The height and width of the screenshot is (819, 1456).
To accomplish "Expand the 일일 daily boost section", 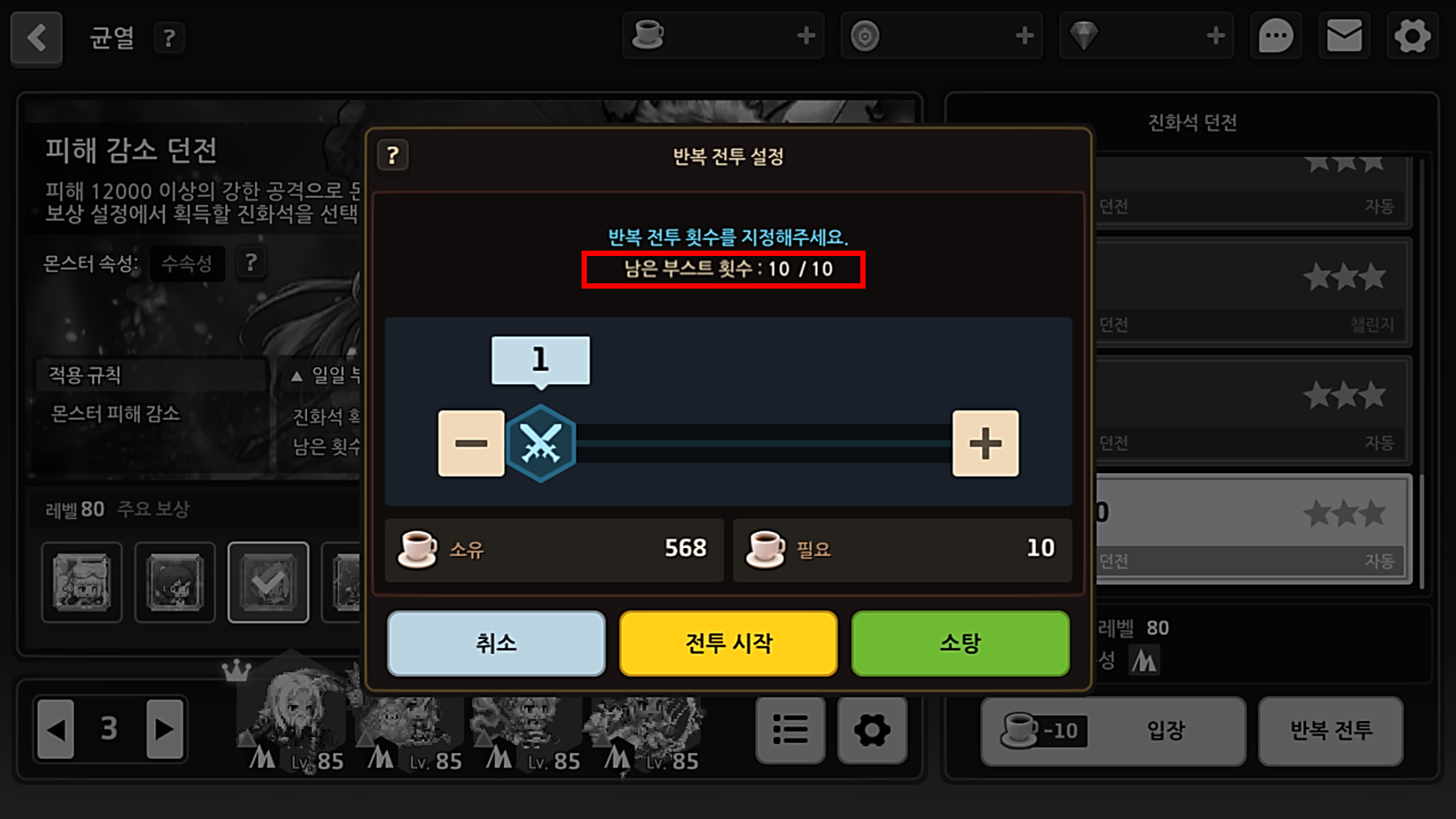I will pos(325,376).
